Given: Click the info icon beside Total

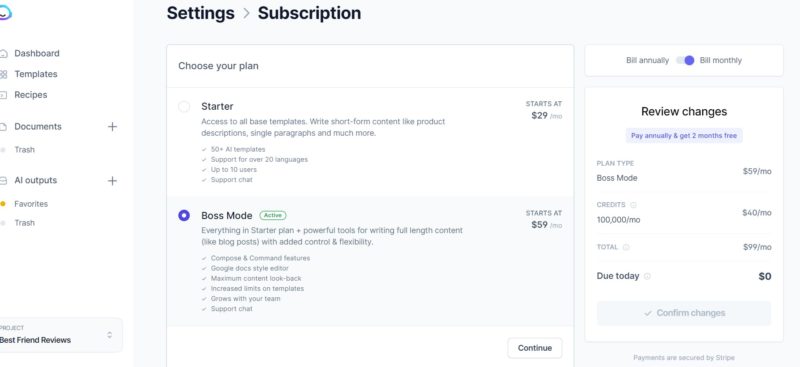Looking at the screenshot, I should pyautogui.click(x=626, y=247).
